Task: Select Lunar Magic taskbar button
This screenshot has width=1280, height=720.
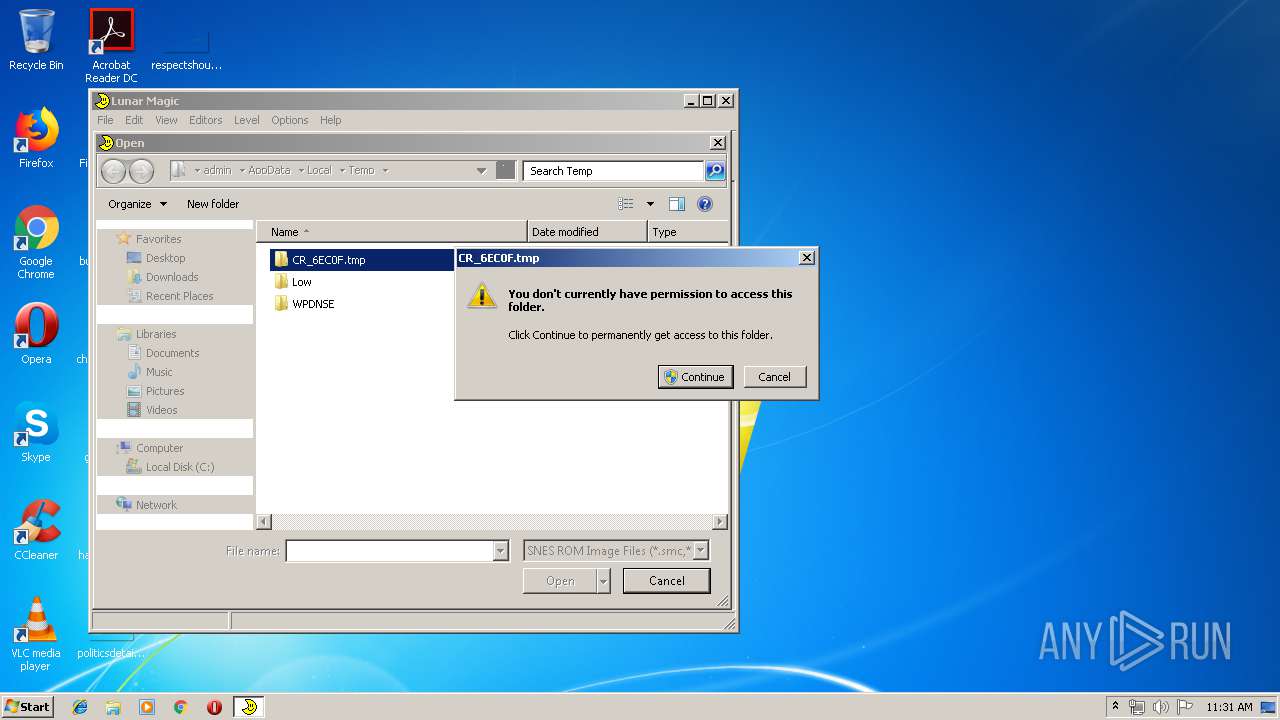Action: (x=249, y=707)
